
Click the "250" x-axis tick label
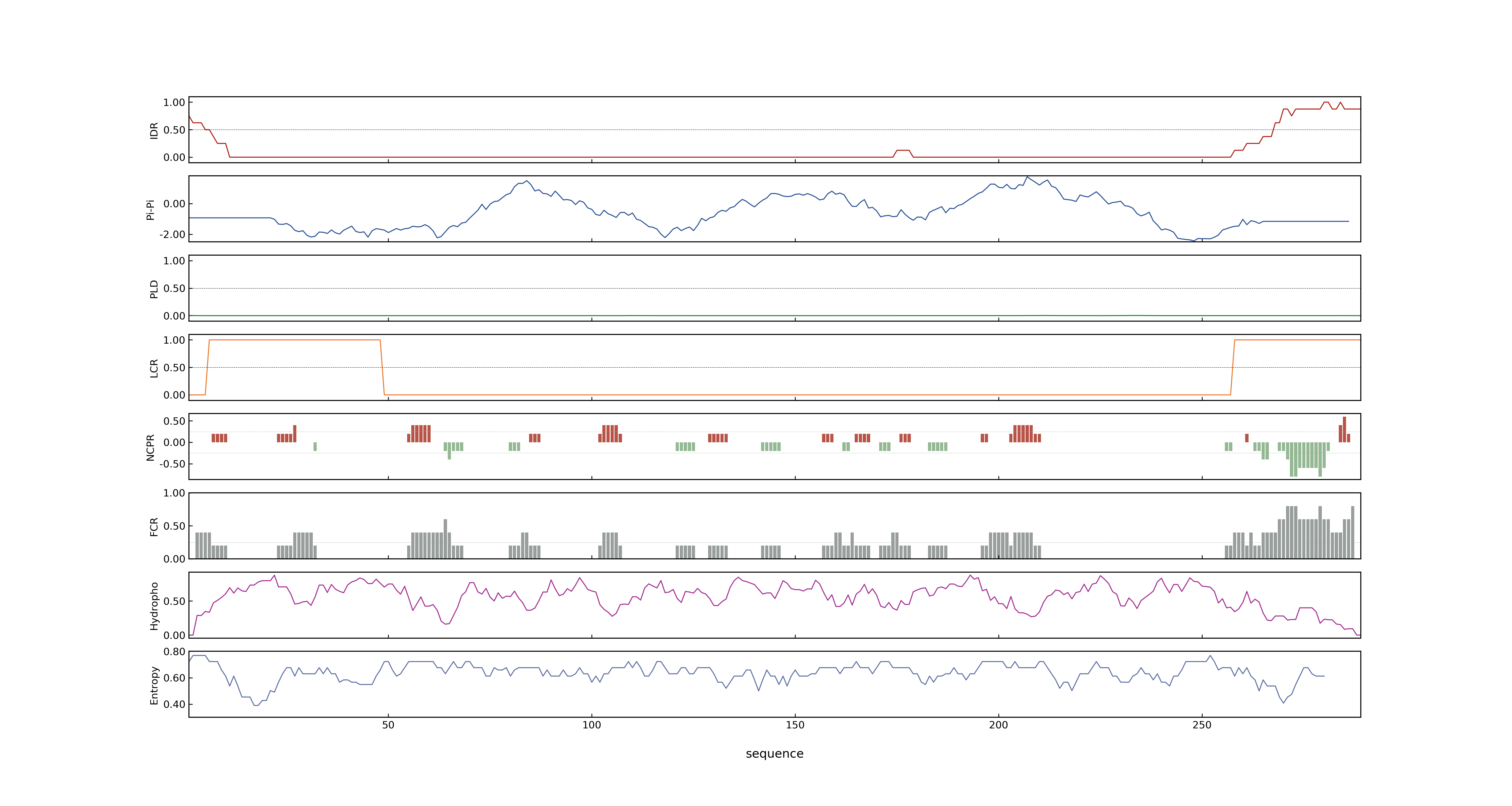coord(1202,725)
